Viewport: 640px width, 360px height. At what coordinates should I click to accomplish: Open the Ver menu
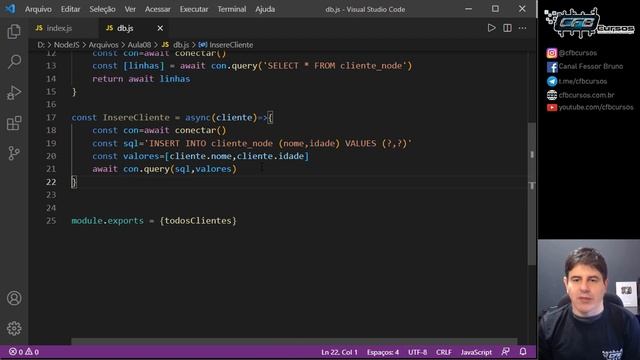click(130, 9)
